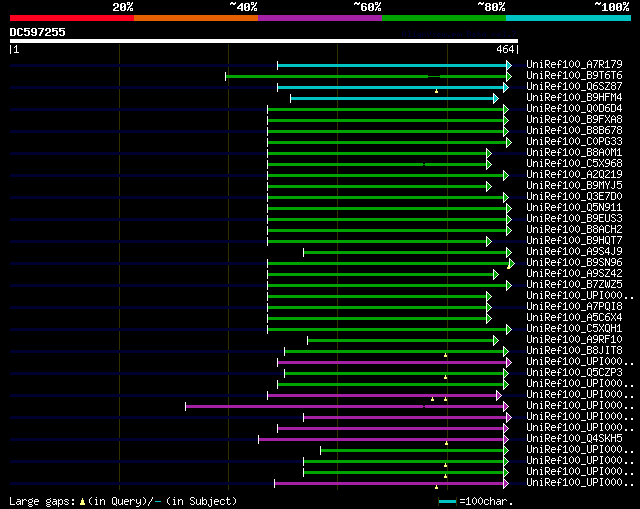Click the green ~80% legend color segment

[444, 18]
